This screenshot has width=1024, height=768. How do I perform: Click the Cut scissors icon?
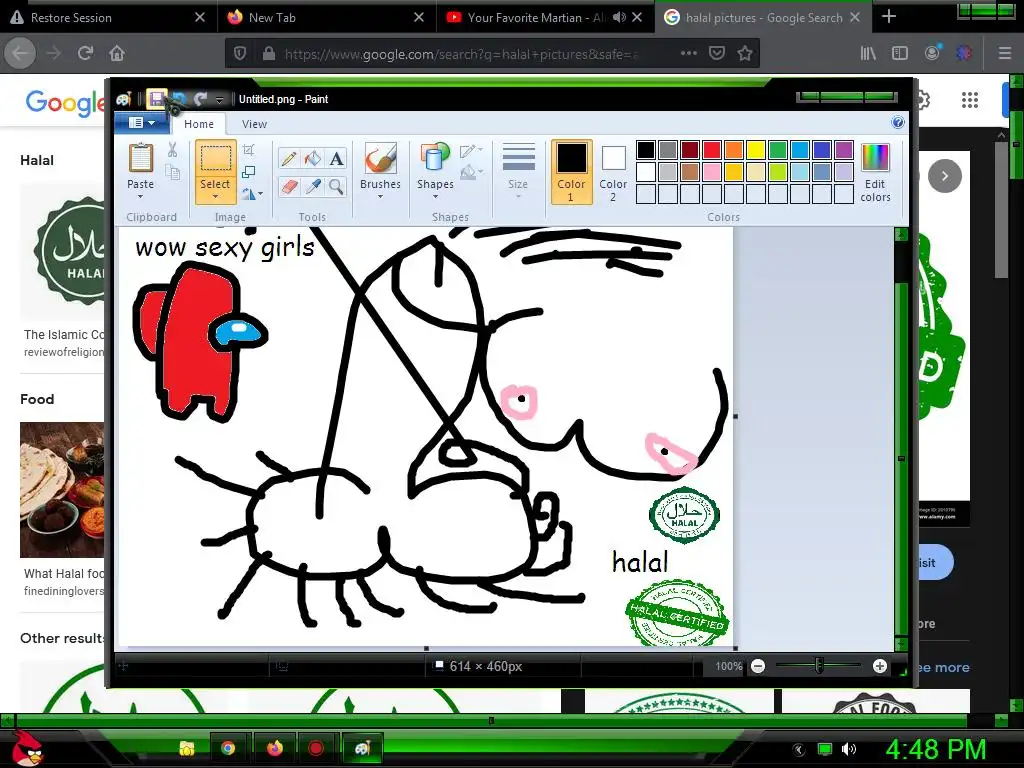pos(172,150)
